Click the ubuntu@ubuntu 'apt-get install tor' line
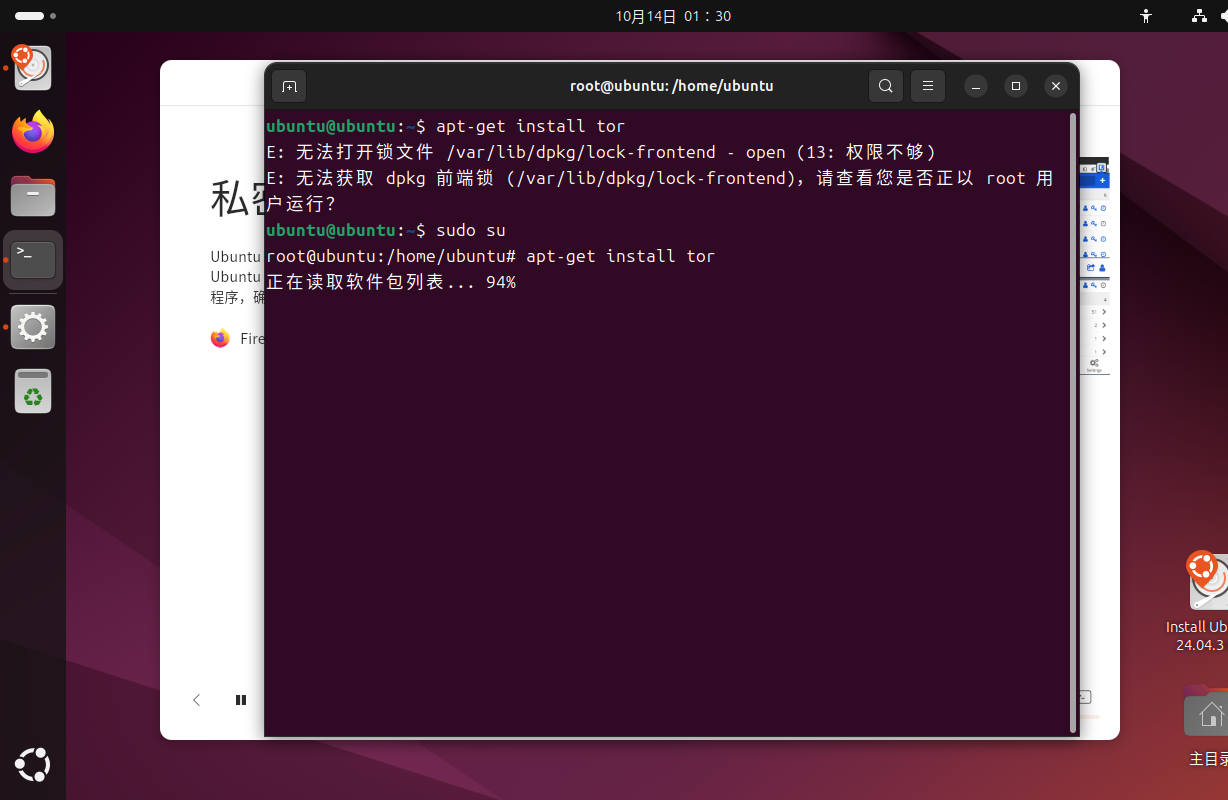 [446, 126]
